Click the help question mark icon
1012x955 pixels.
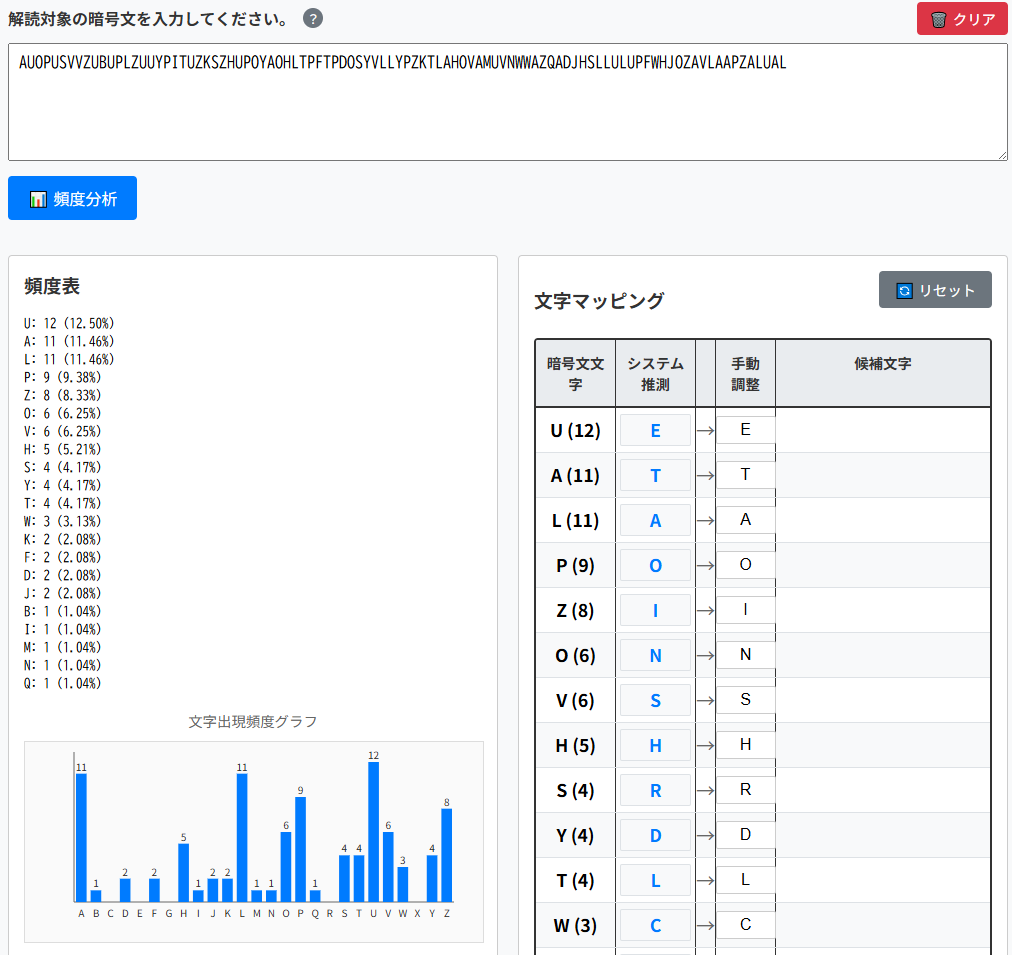tap(313, 19)
